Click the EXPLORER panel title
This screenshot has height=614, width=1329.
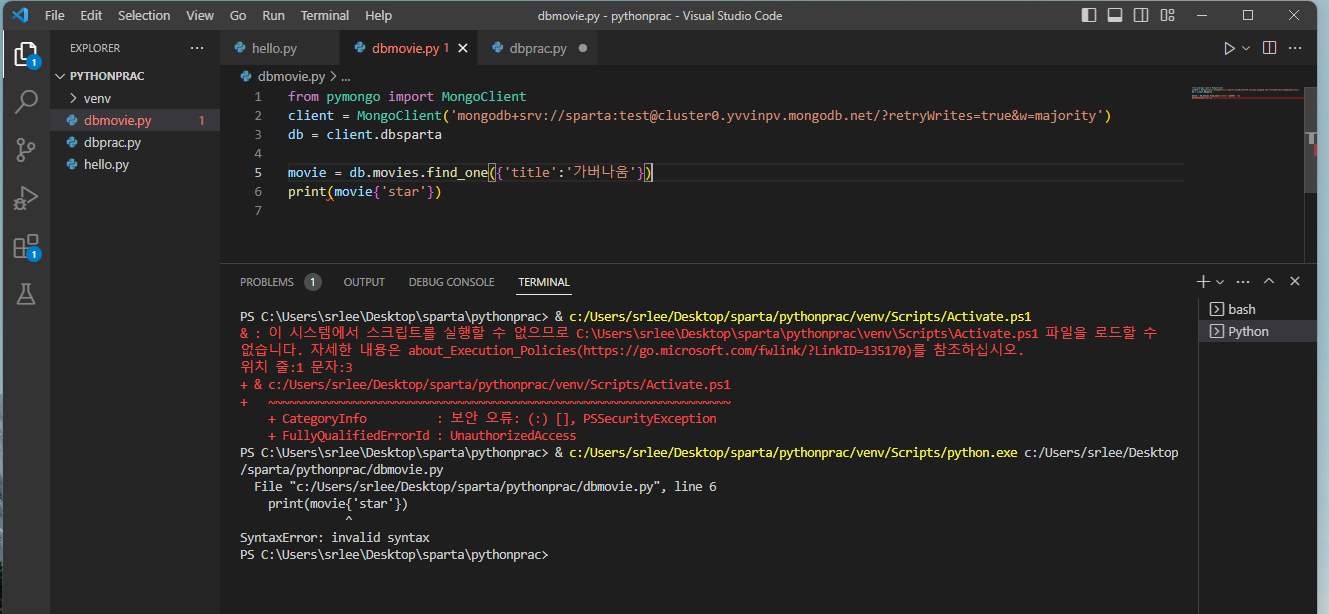(x=95, y=48)
